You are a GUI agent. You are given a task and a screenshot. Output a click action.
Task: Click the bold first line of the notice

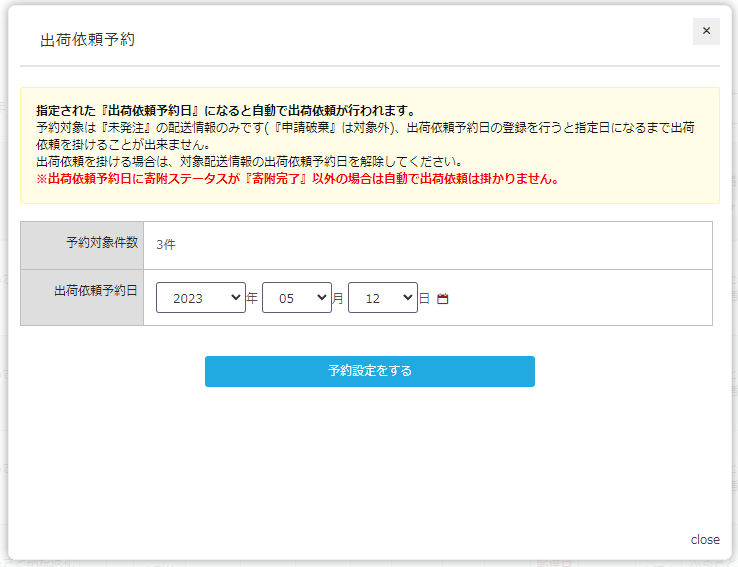225,111
